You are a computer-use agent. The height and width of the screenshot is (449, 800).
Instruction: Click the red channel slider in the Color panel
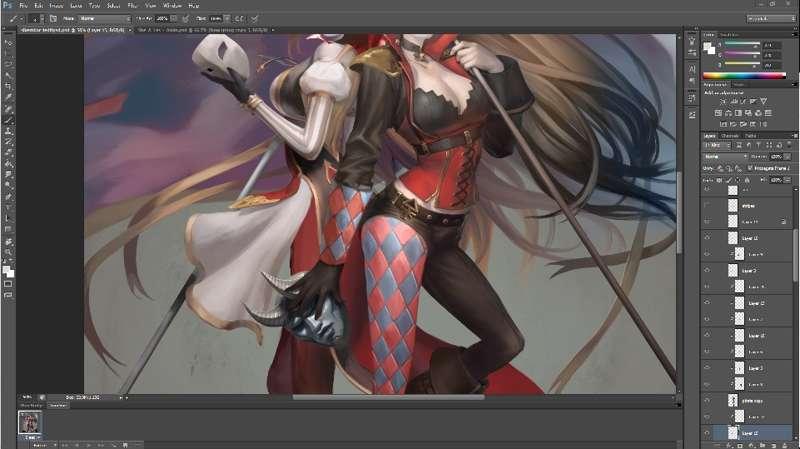click(742, 45)
